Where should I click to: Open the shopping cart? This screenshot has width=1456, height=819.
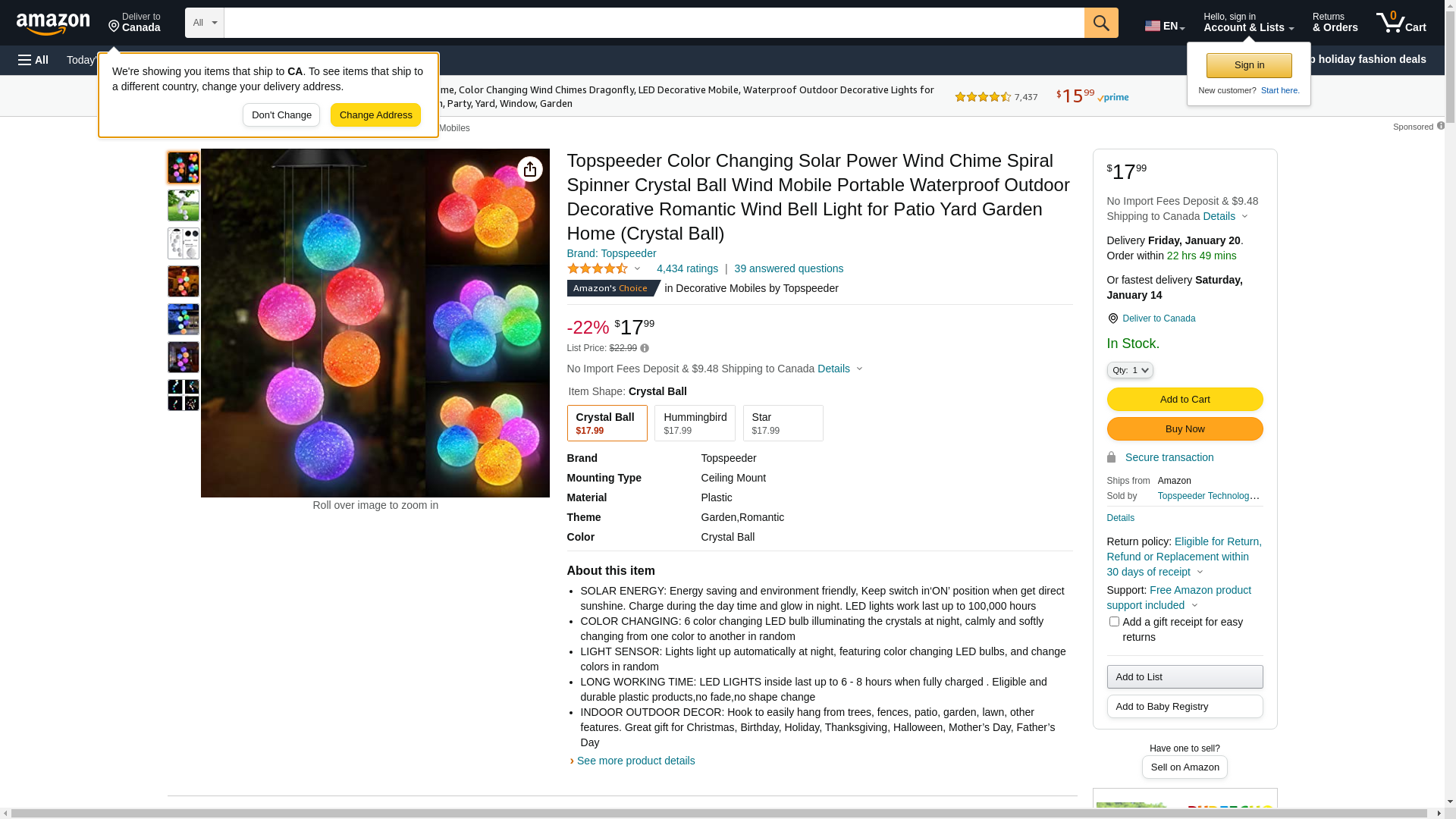point(1401,23)
